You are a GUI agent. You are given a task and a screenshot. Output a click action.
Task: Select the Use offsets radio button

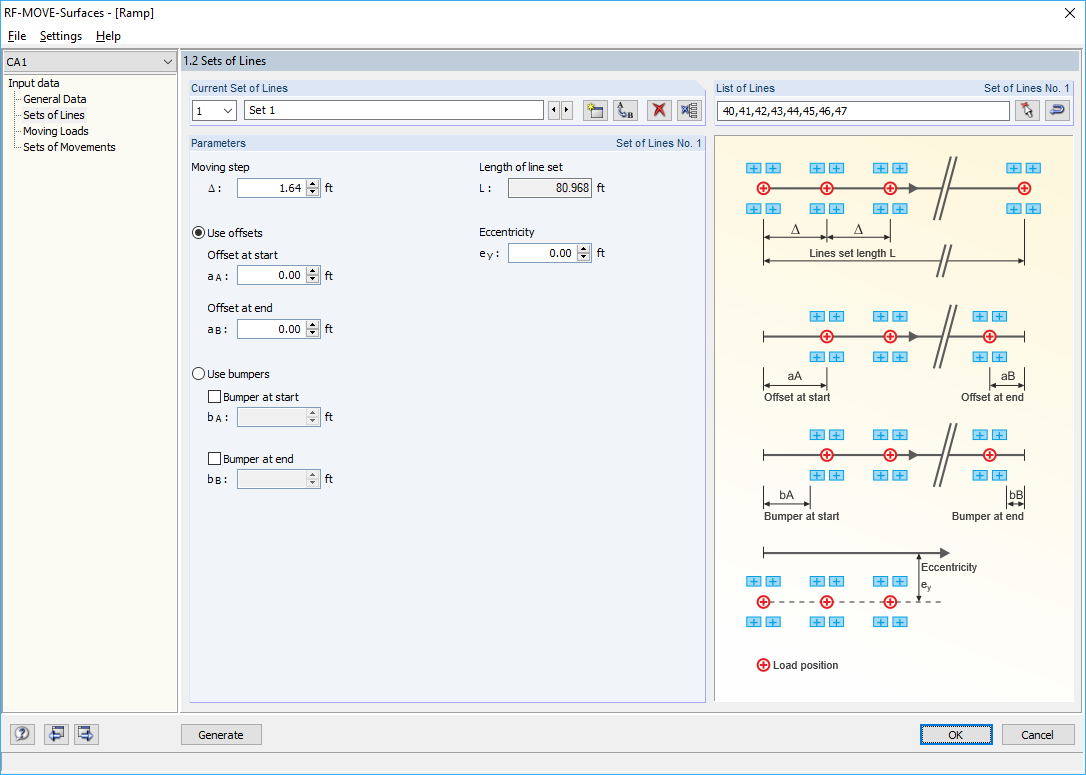coord(198,232)
